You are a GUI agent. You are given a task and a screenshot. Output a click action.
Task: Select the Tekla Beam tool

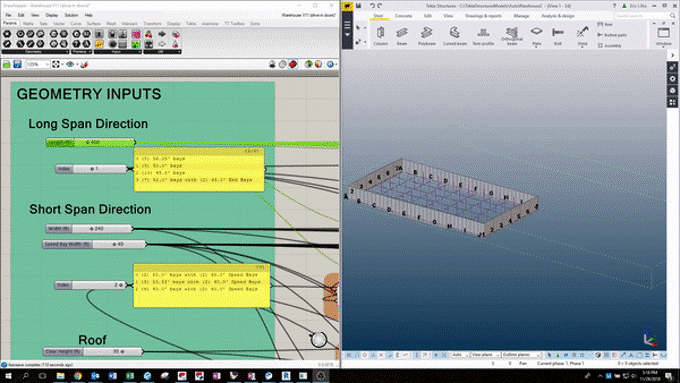point(402,35)
